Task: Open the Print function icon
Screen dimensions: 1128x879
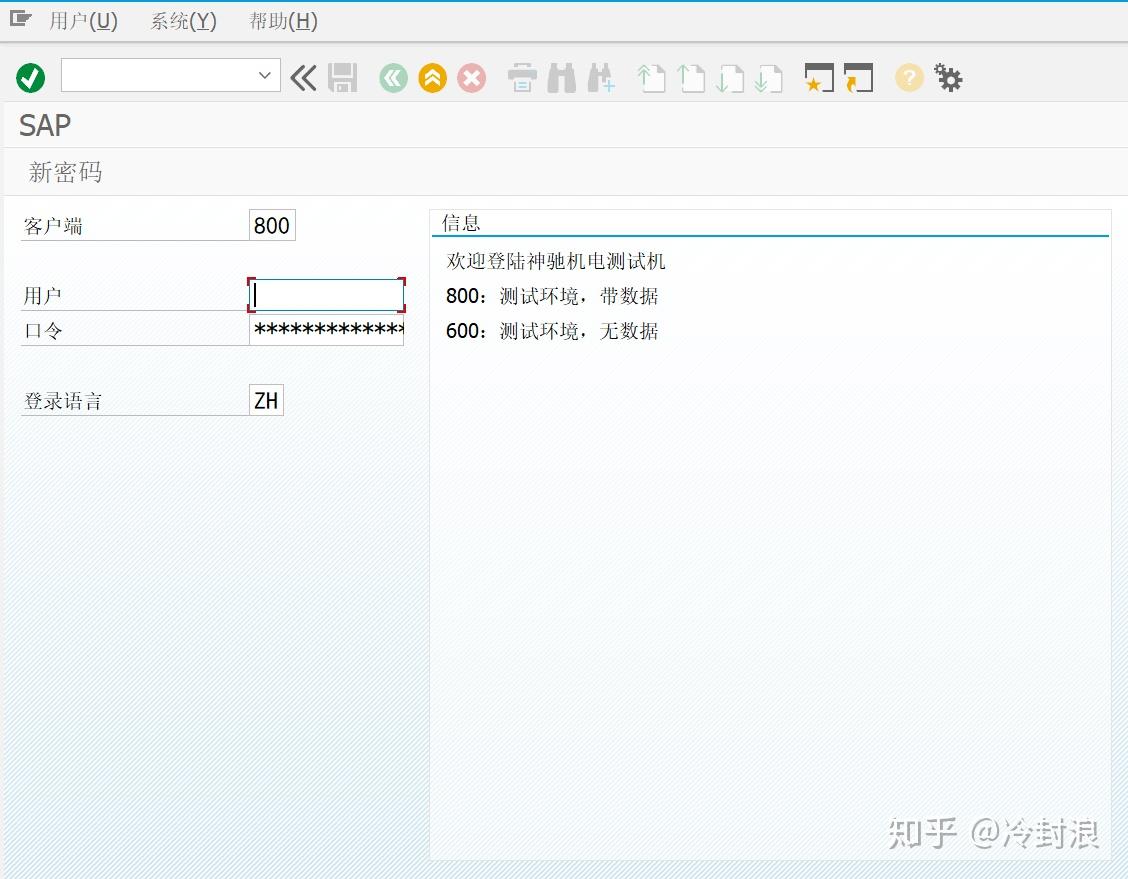Action: click(x=521, y=77)
